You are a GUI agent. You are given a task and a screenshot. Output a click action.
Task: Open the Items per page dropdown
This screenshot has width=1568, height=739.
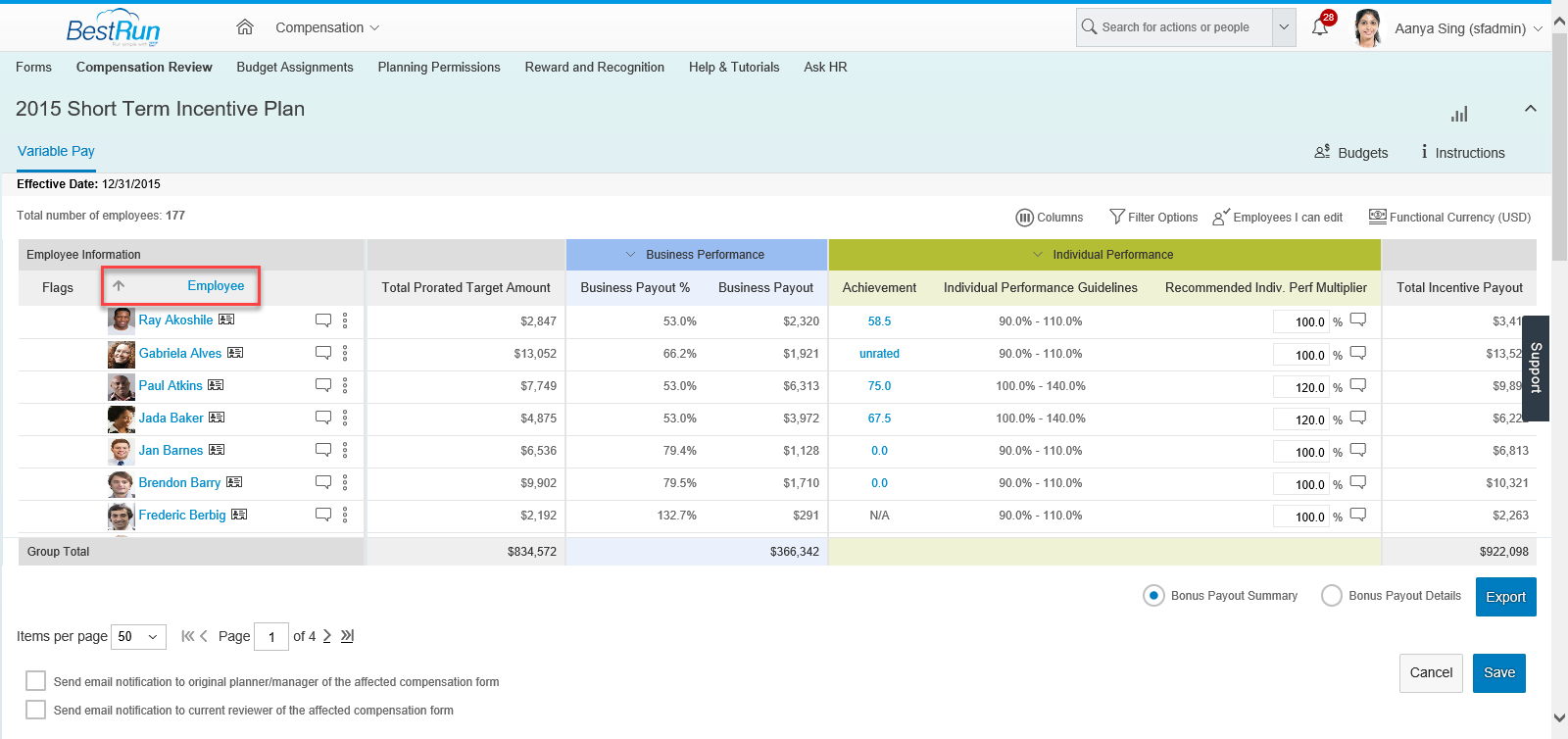point(138,636)
